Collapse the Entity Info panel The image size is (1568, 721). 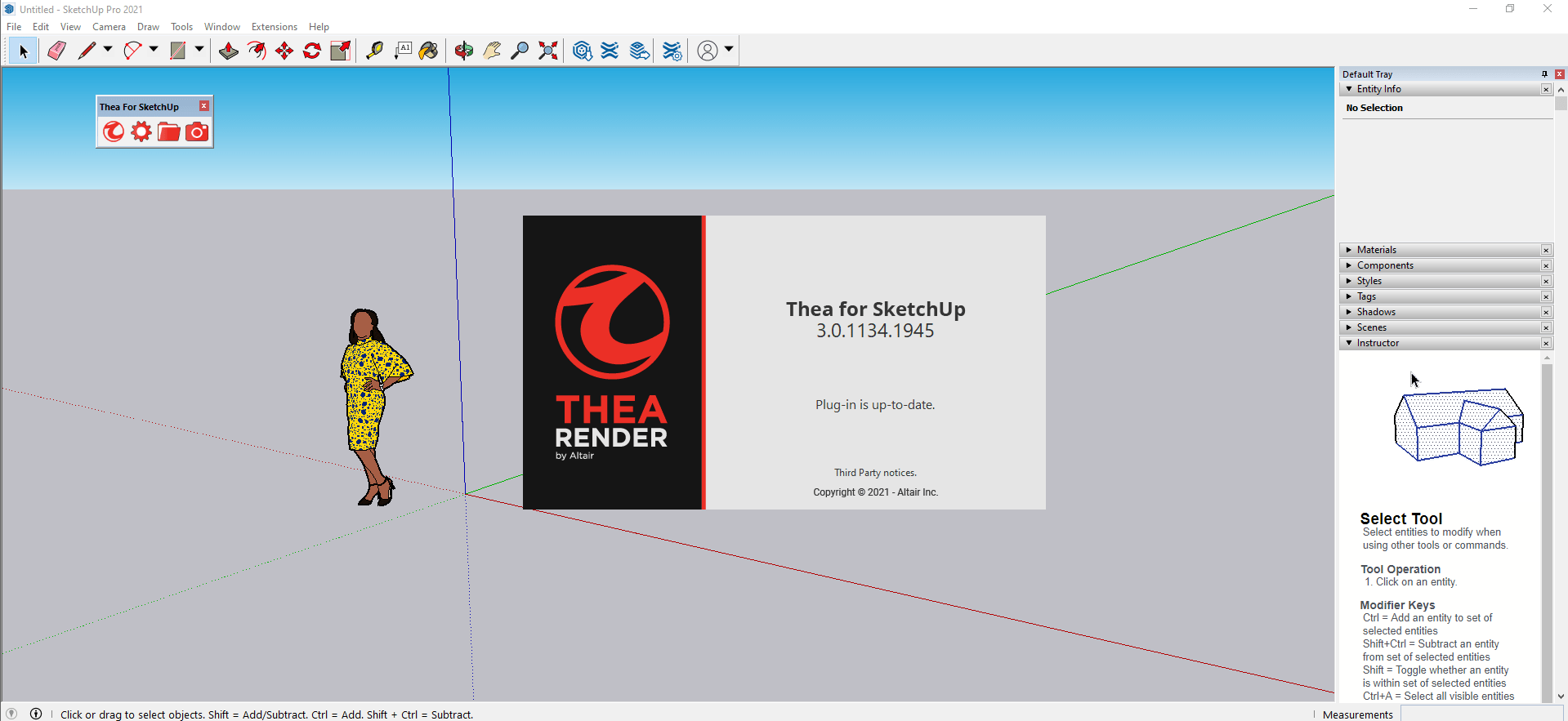coord(1349,89)
